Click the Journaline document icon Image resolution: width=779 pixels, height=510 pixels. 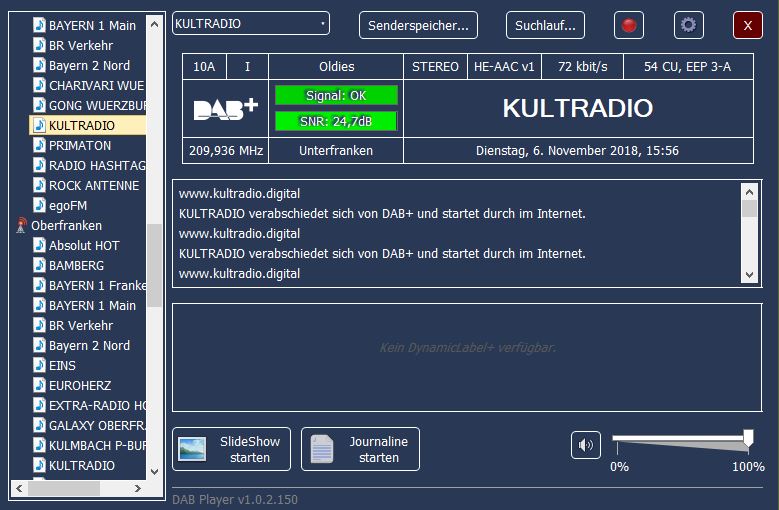(x=321, y=449)
